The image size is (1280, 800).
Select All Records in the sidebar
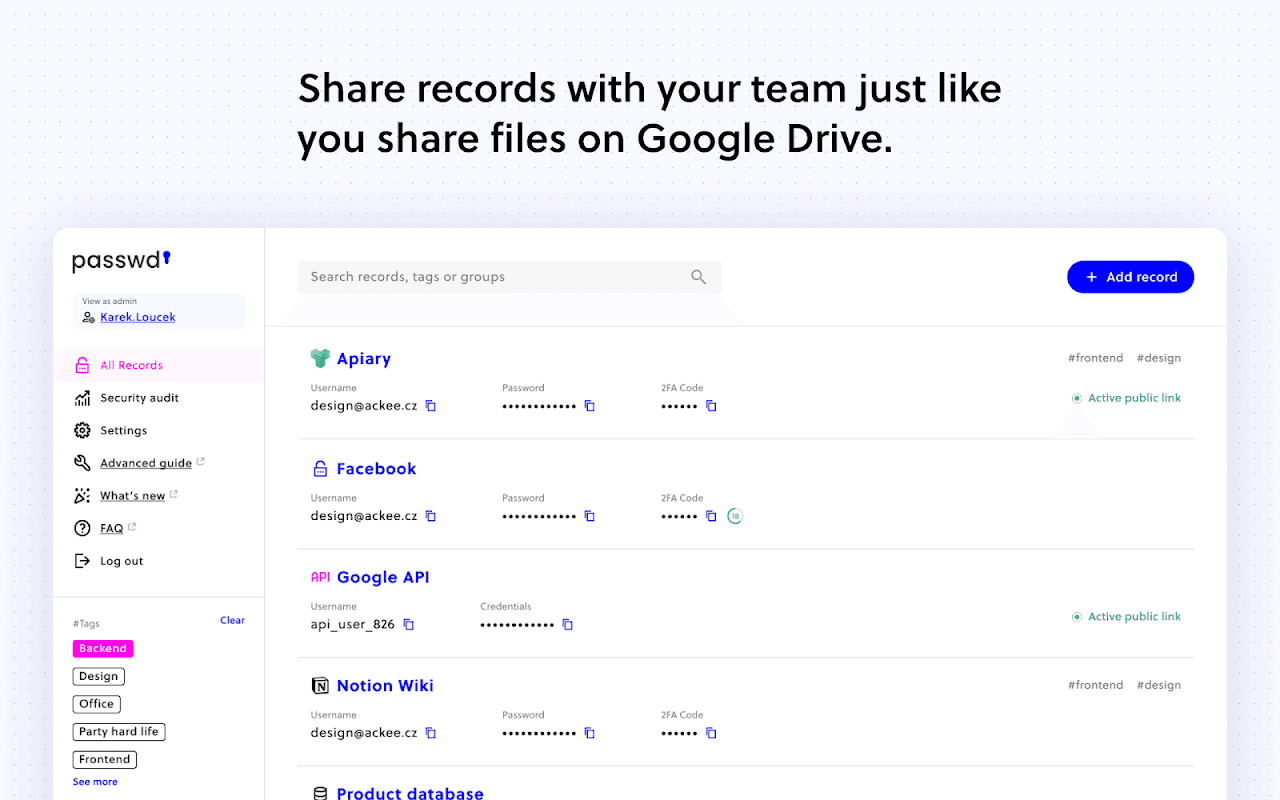click(x=131, y=365)
